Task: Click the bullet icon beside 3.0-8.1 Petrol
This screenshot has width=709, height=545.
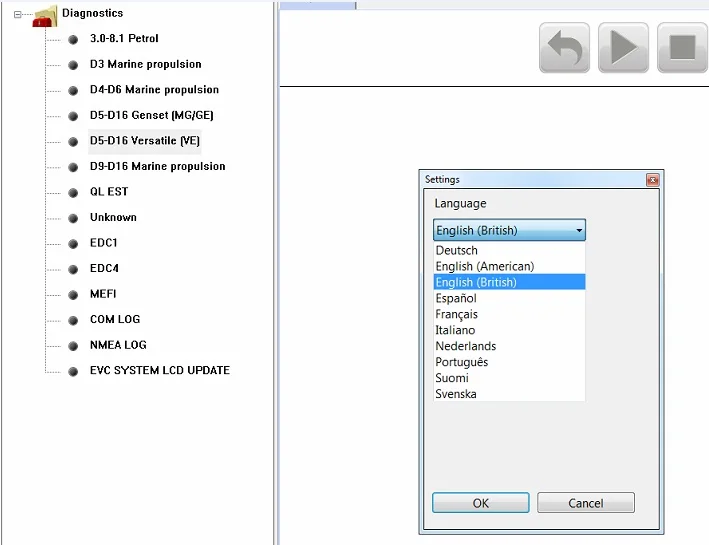Action: [x=73, y=40]
